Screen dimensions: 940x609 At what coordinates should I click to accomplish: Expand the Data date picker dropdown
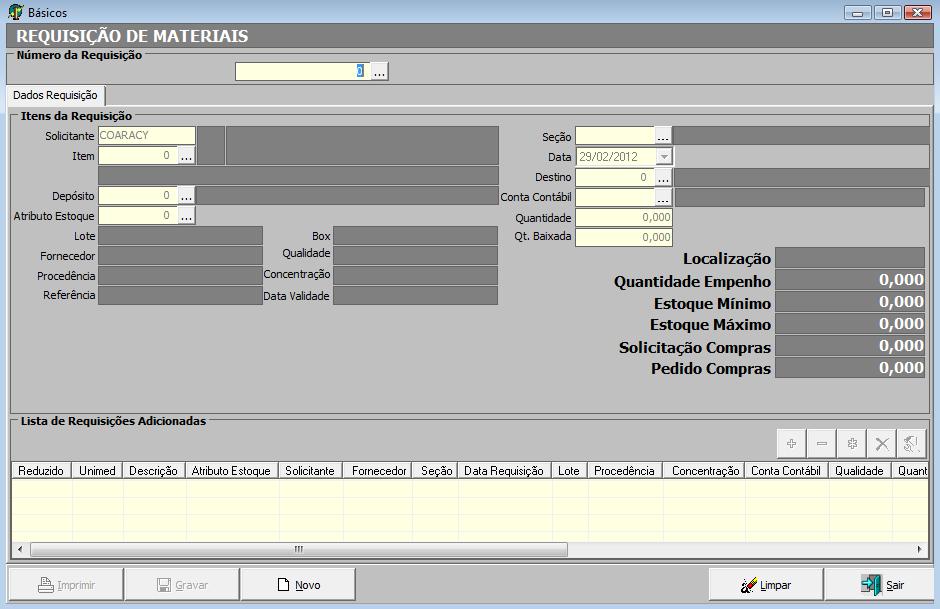click(664, 157)
